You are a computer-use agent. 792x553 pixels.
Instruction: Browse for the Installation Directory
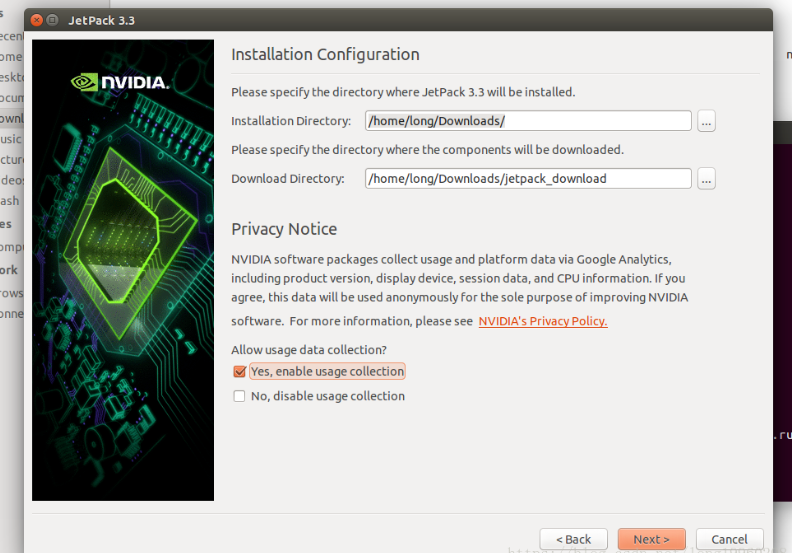706,121
